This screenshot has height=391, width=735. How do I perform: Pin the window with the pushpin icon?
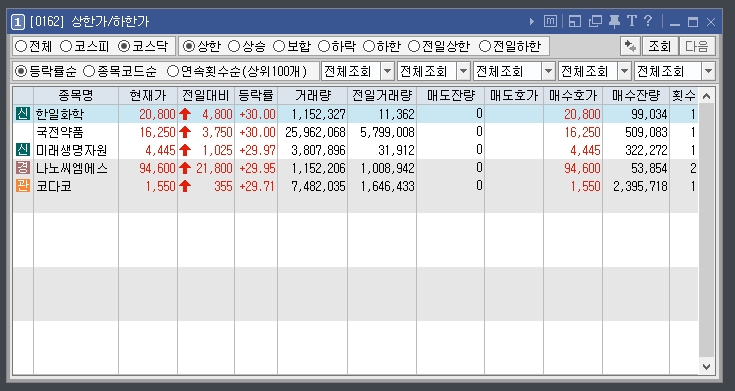(x=614, y=22)
